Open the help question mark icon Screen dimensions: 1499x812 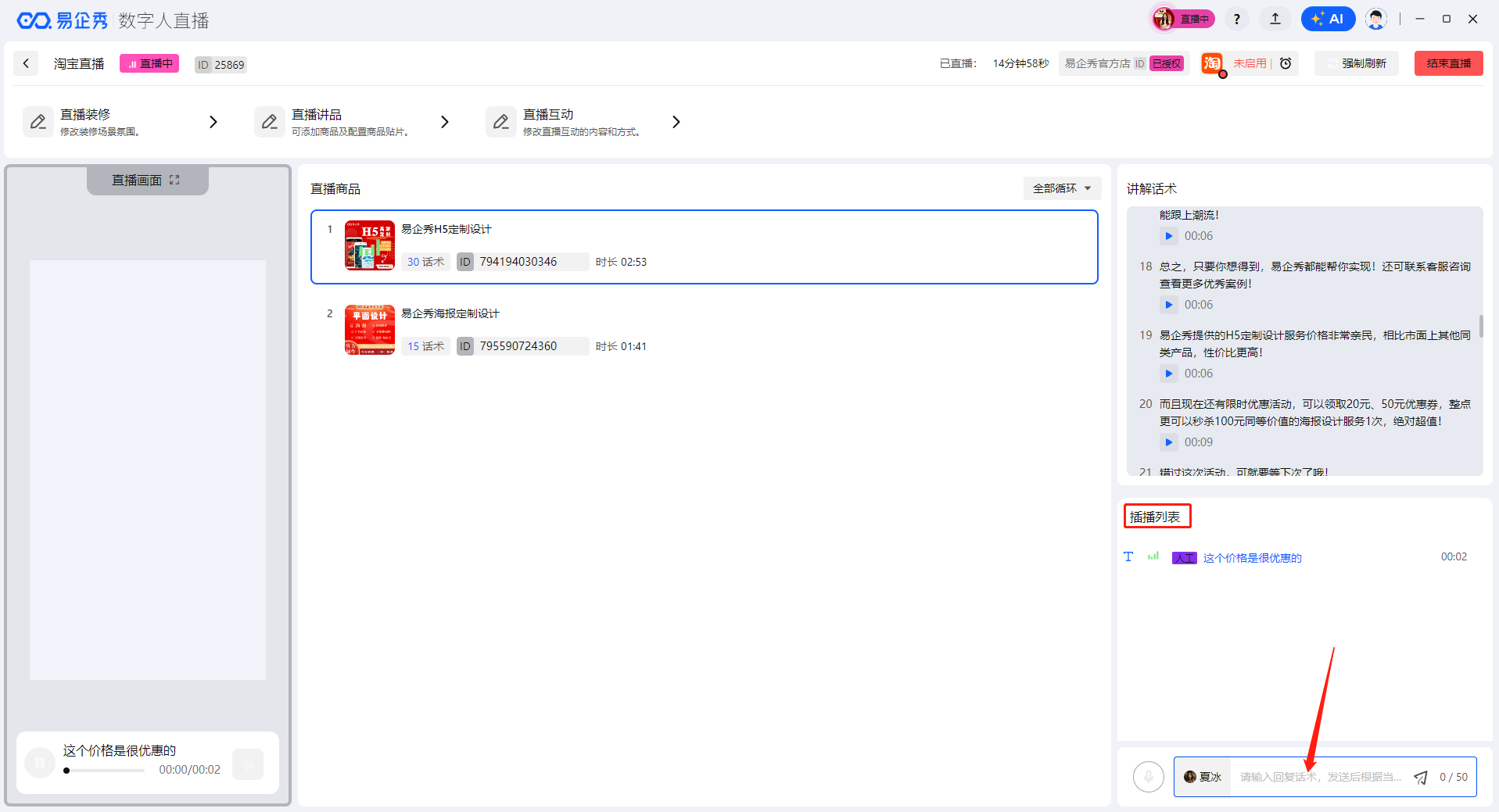tap(1236, 20)
